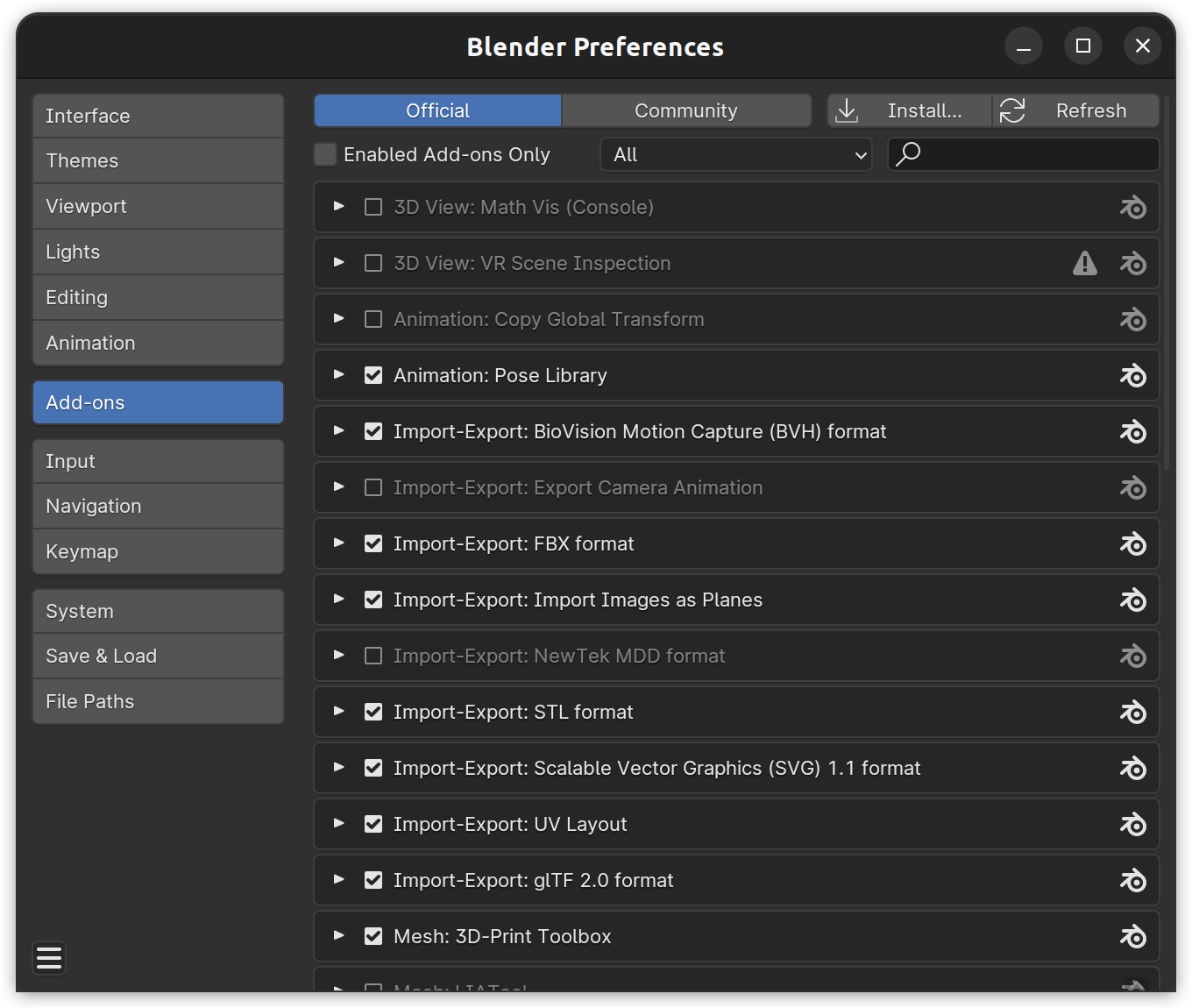
Task: Disable the FBX format add-on
Action: (x=373, y=543)
